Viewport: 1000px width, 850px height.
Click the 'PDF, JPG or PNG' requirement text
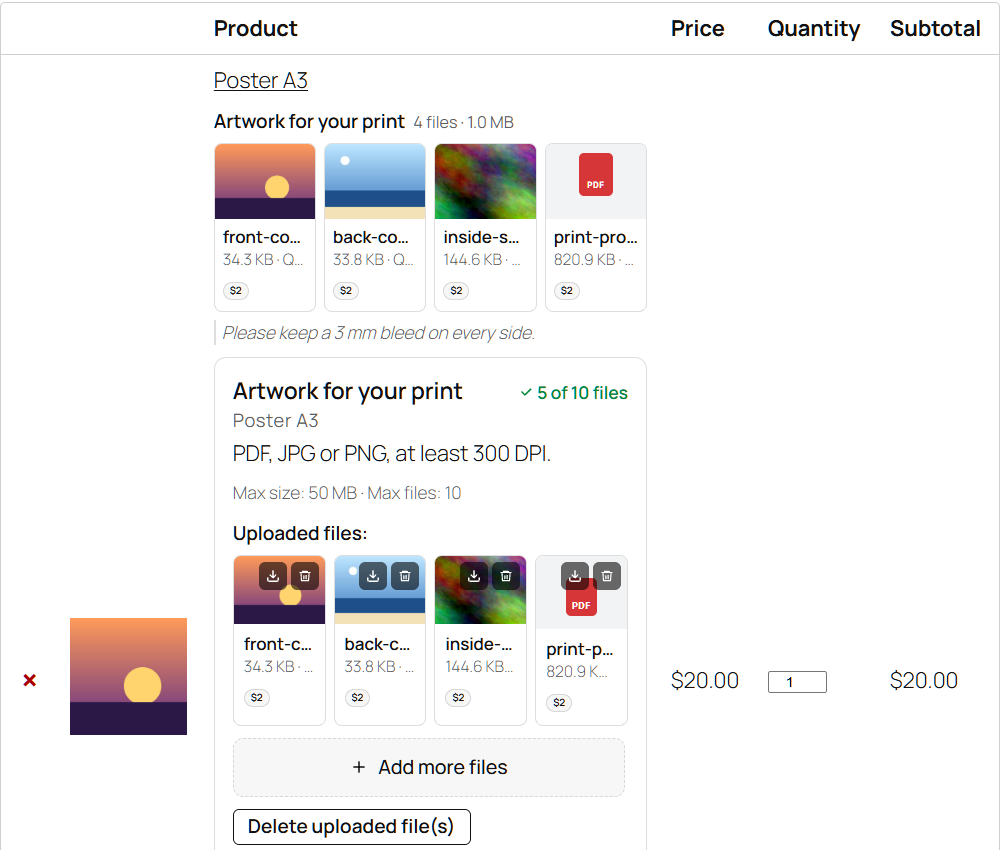392,454
